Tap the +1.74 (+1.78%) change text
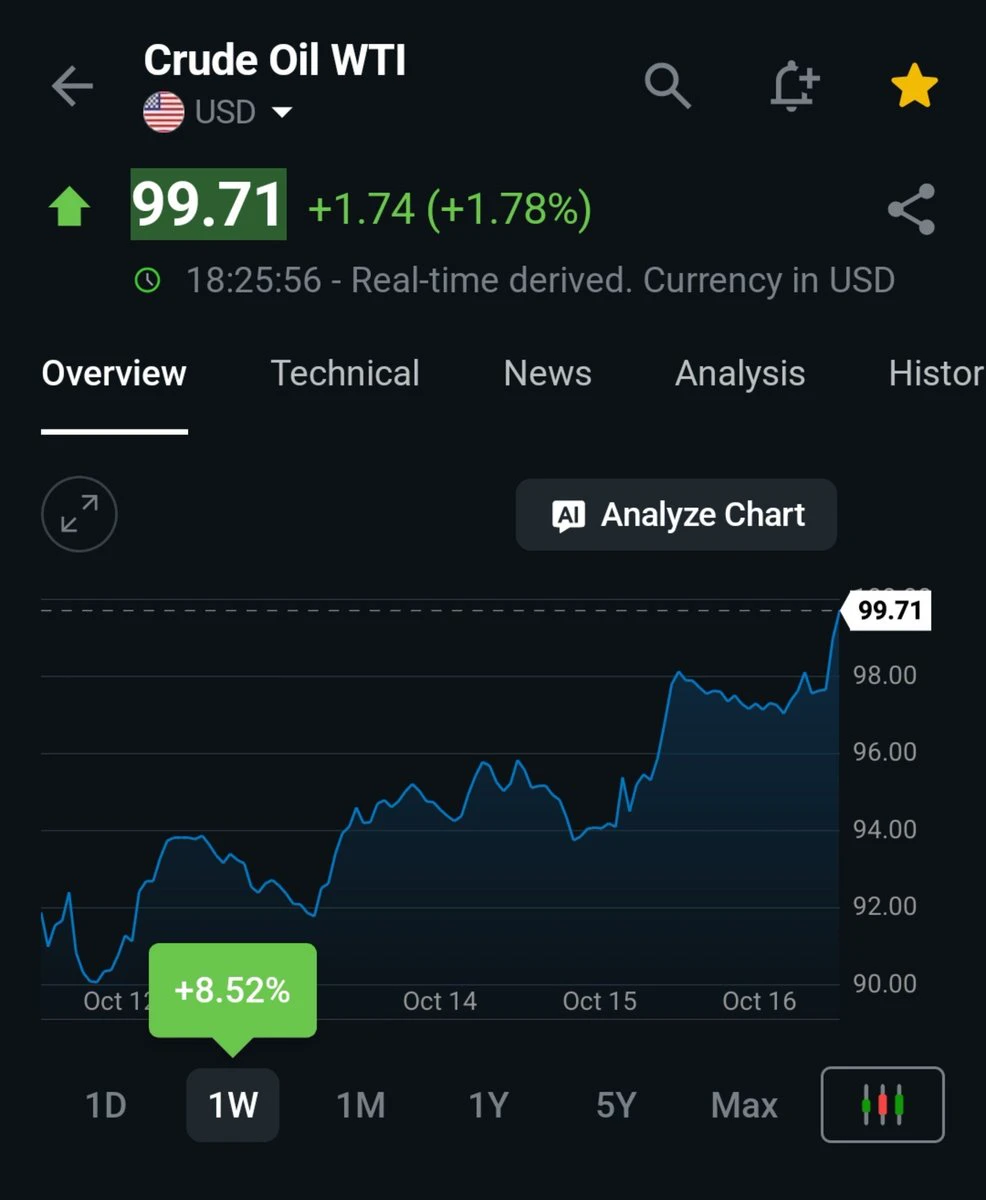Image resolution: width=986 pixels, height=1200 pixels. click(450, 209)
